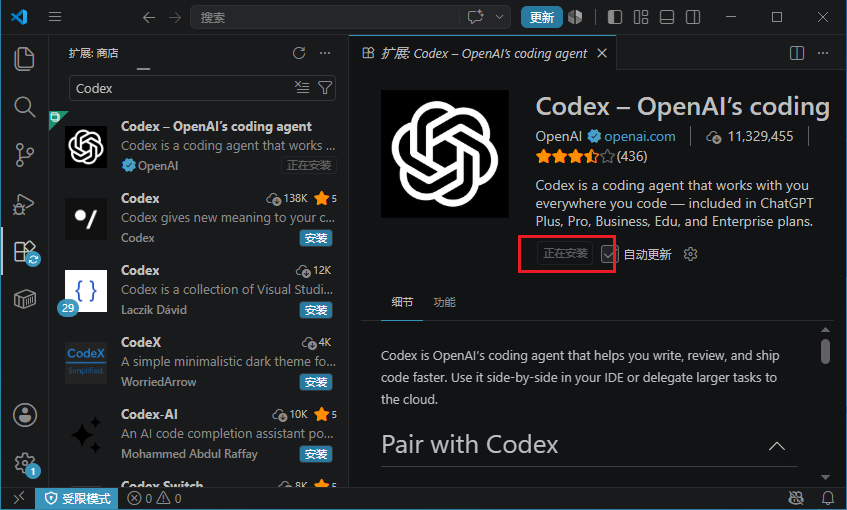
Task: Click the blue 更新 button
Action: (x=541, y=17)
